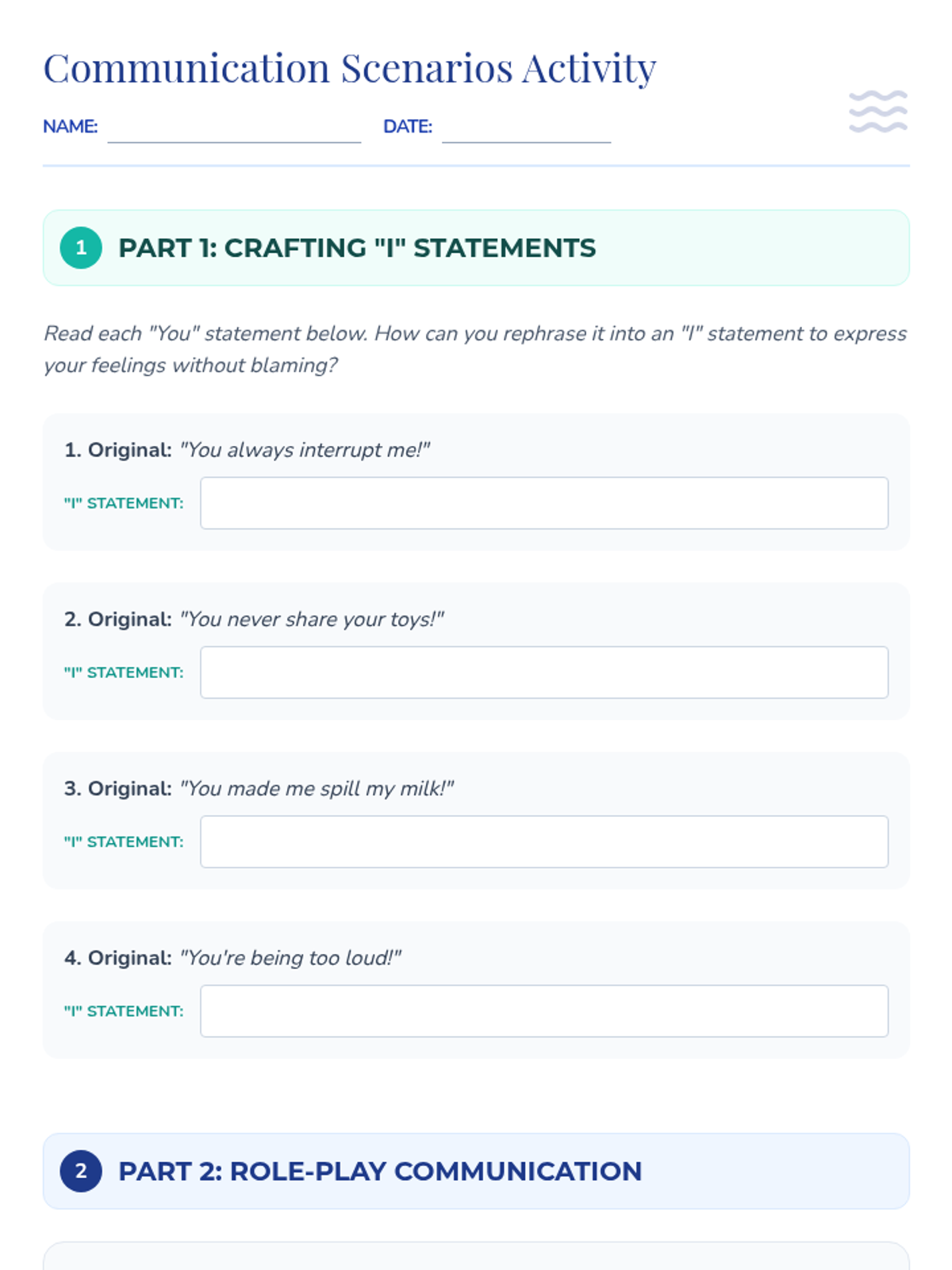This screenshot has width=952, height=1270.
Task: Click the NAME: label
Action: (x=71, y=127)
